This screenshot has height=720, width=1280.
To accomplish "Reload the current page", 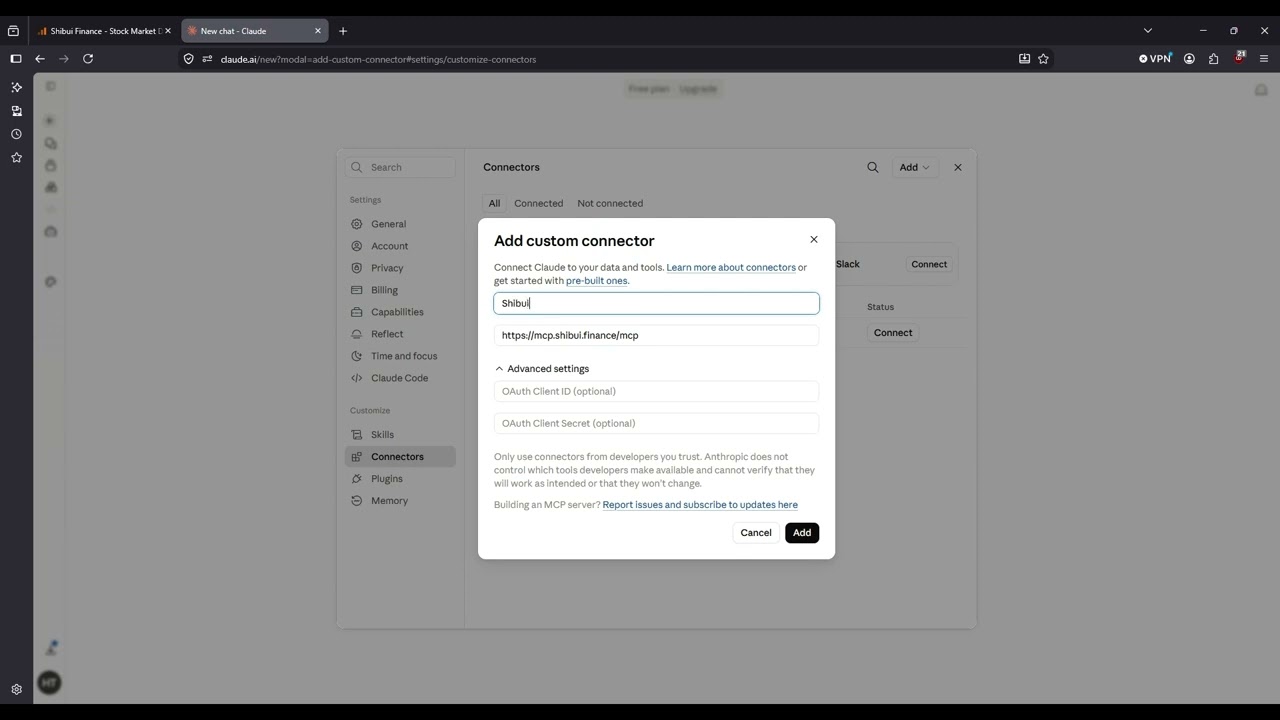I will tap(88, 59).
